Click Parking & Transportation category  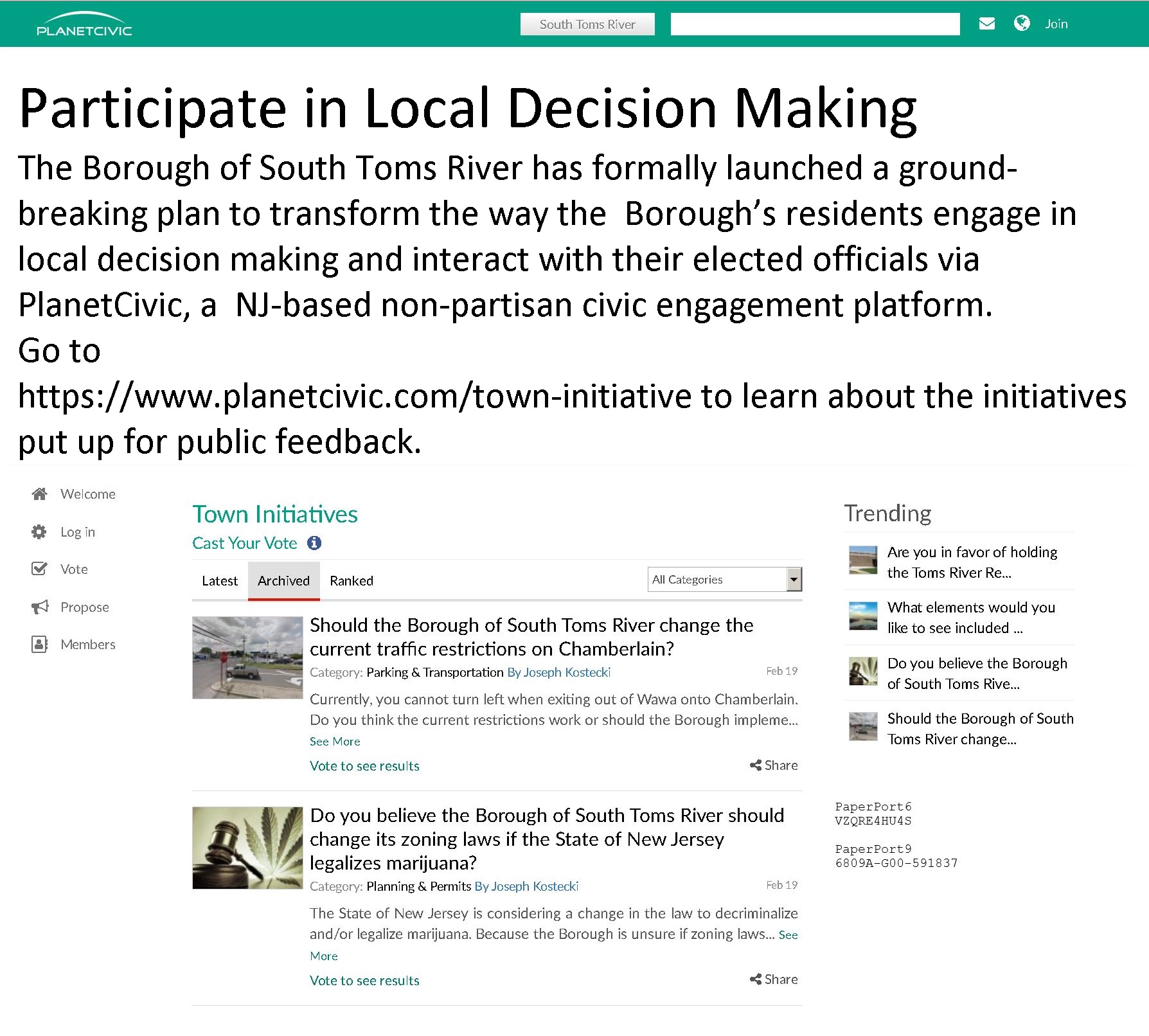pos(435,672)
